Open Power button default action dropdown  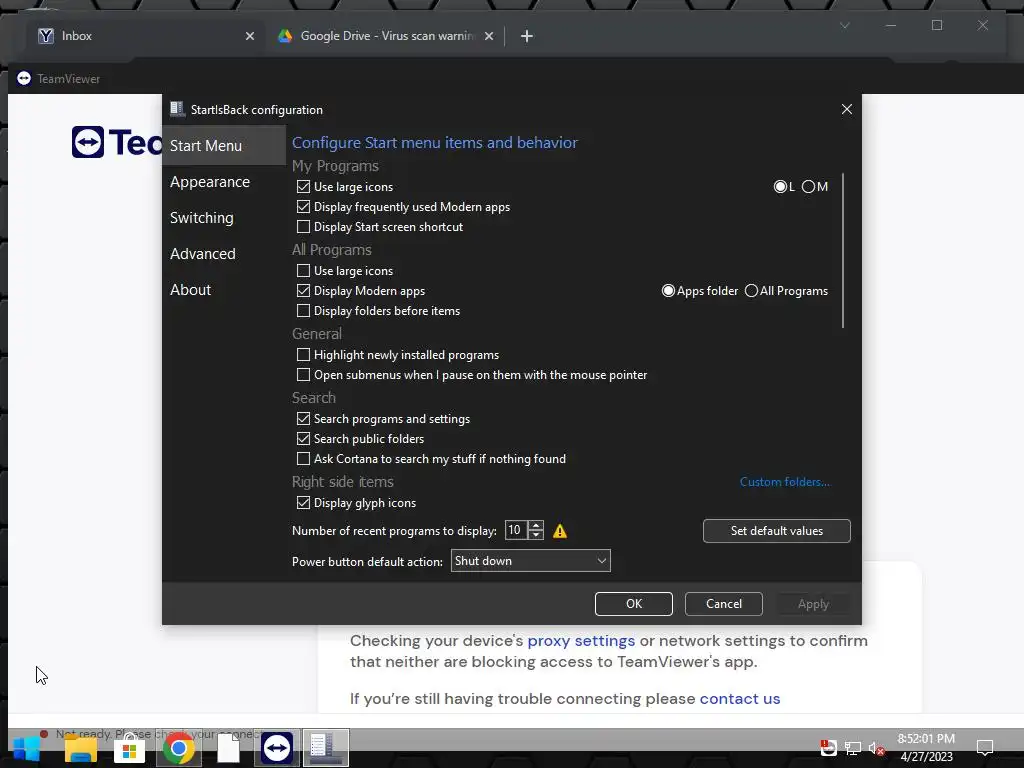pos(530,561)
